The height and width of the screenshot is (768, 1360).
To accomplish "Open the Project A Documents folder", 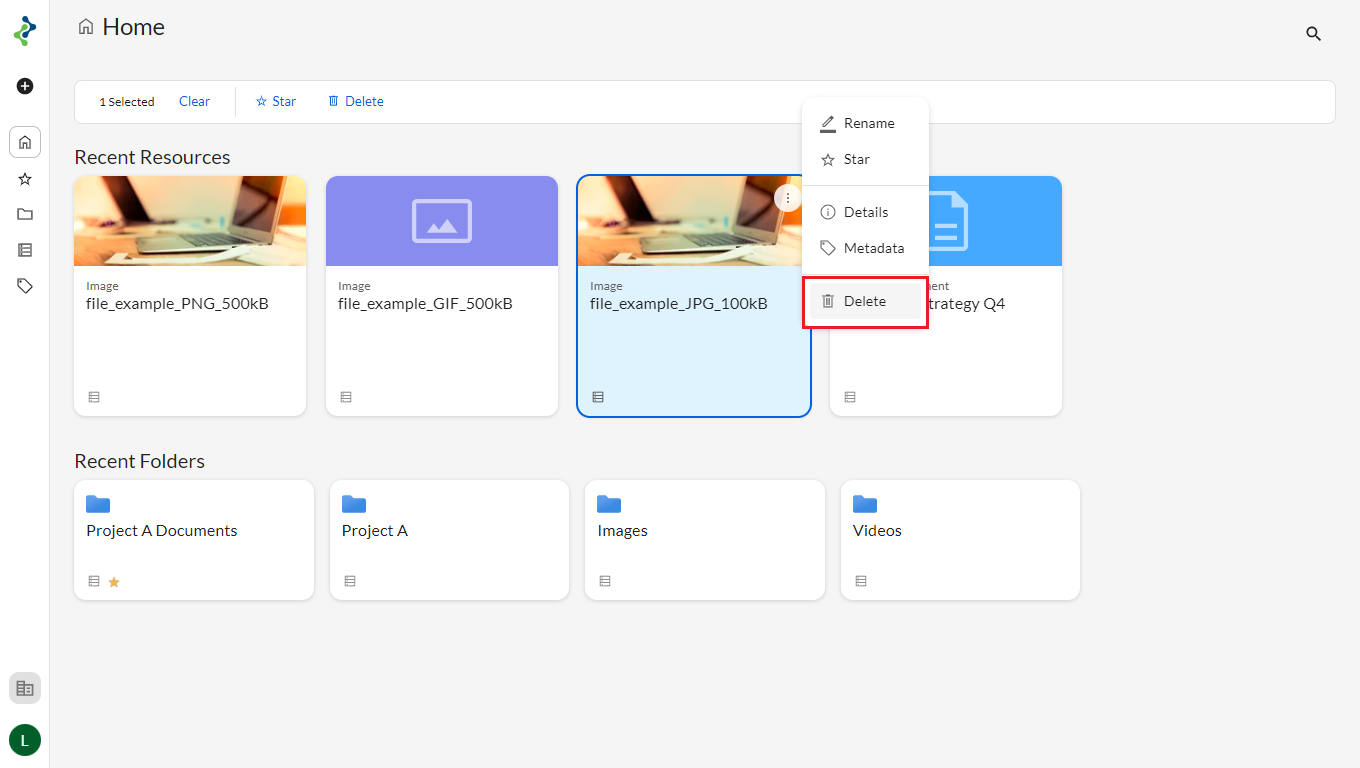I will coord(193,539).
